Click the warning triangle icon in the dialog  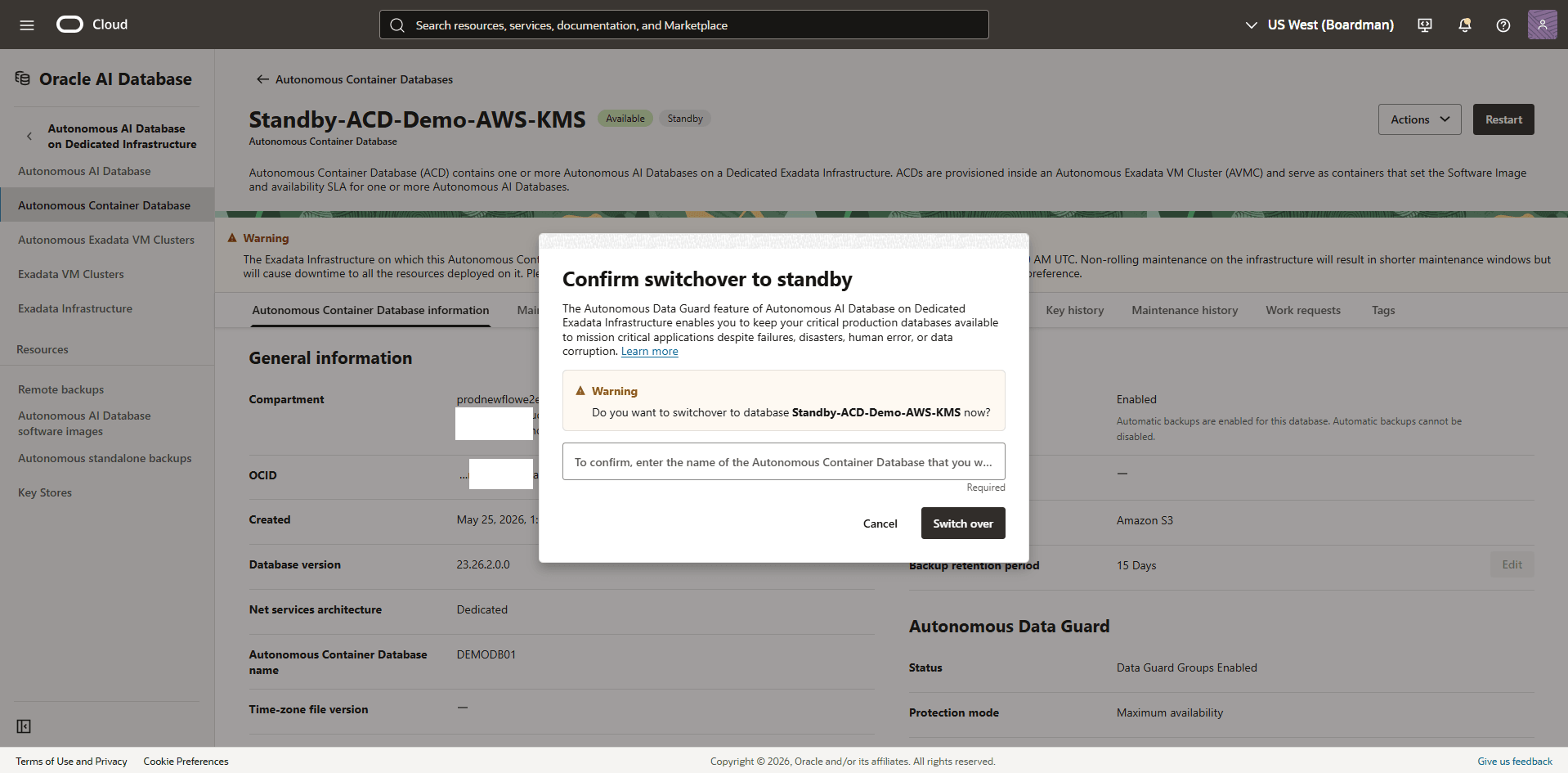(580, 391)
